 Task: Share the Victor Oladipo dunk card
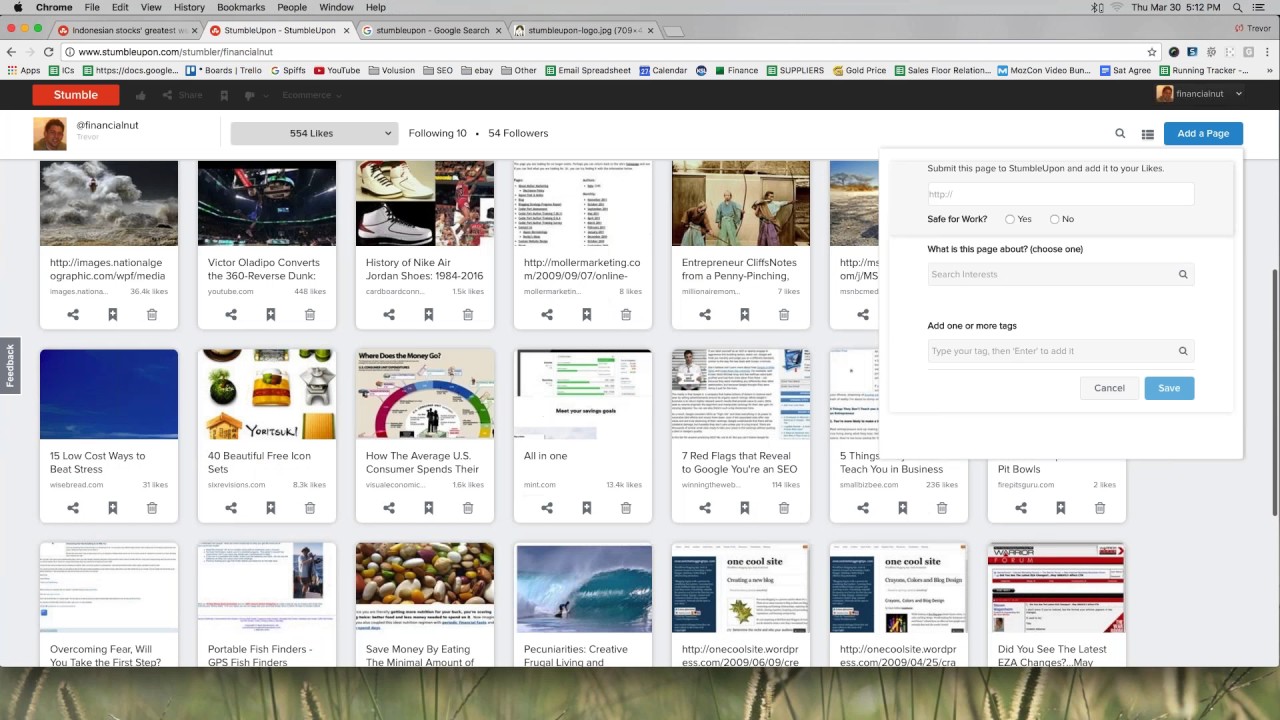point(231,314)
